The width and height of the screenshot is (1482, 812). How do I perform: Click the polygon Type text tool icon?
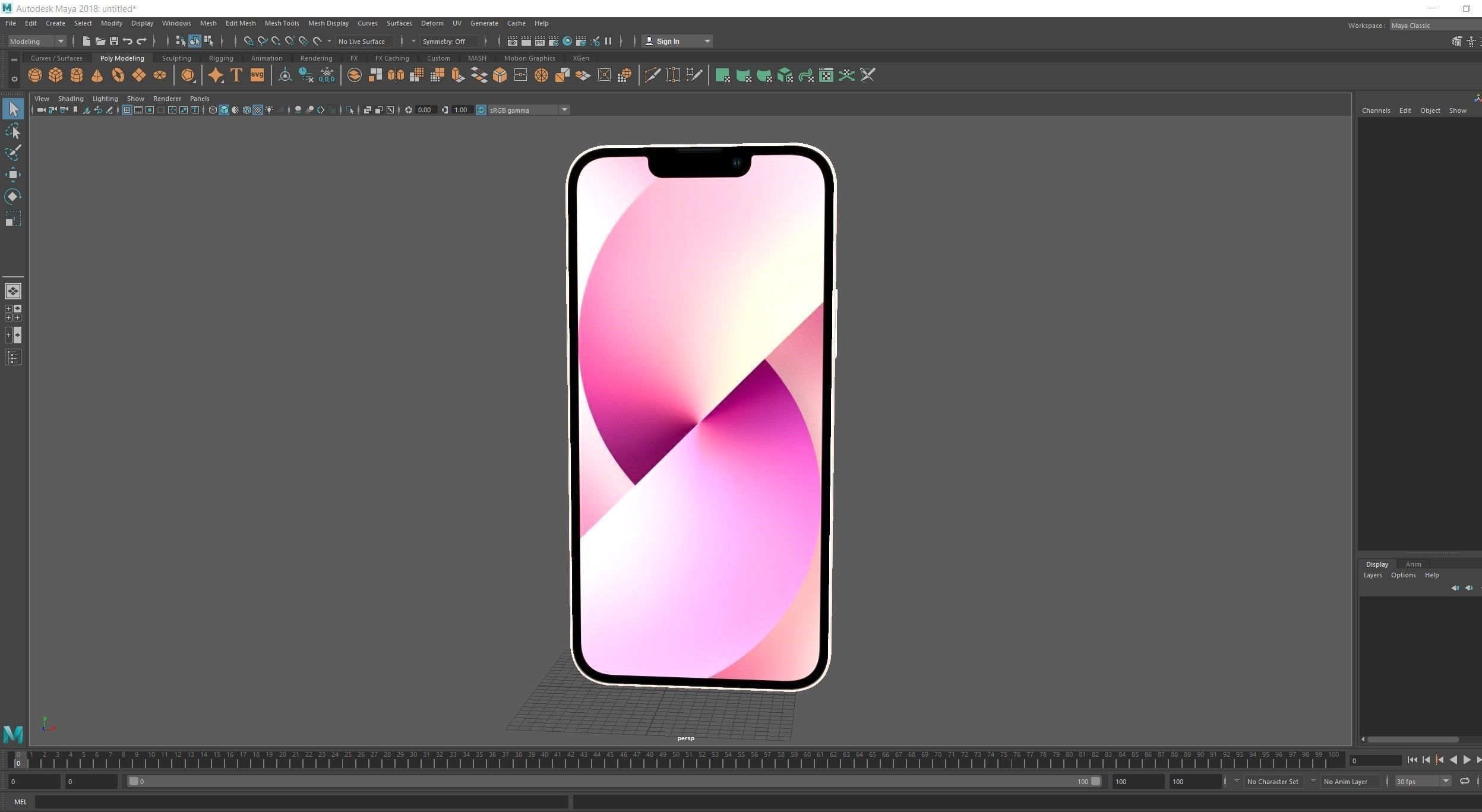[236, 75]
